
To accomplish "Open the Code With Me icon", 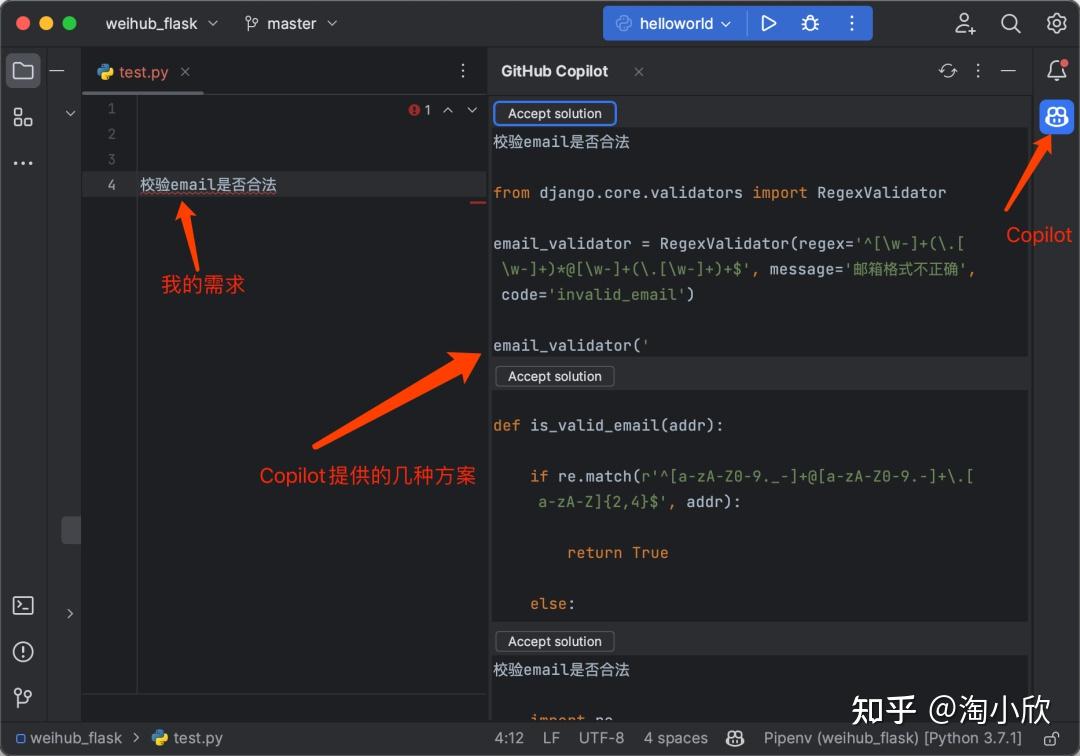I will click(x=965, y=23).
